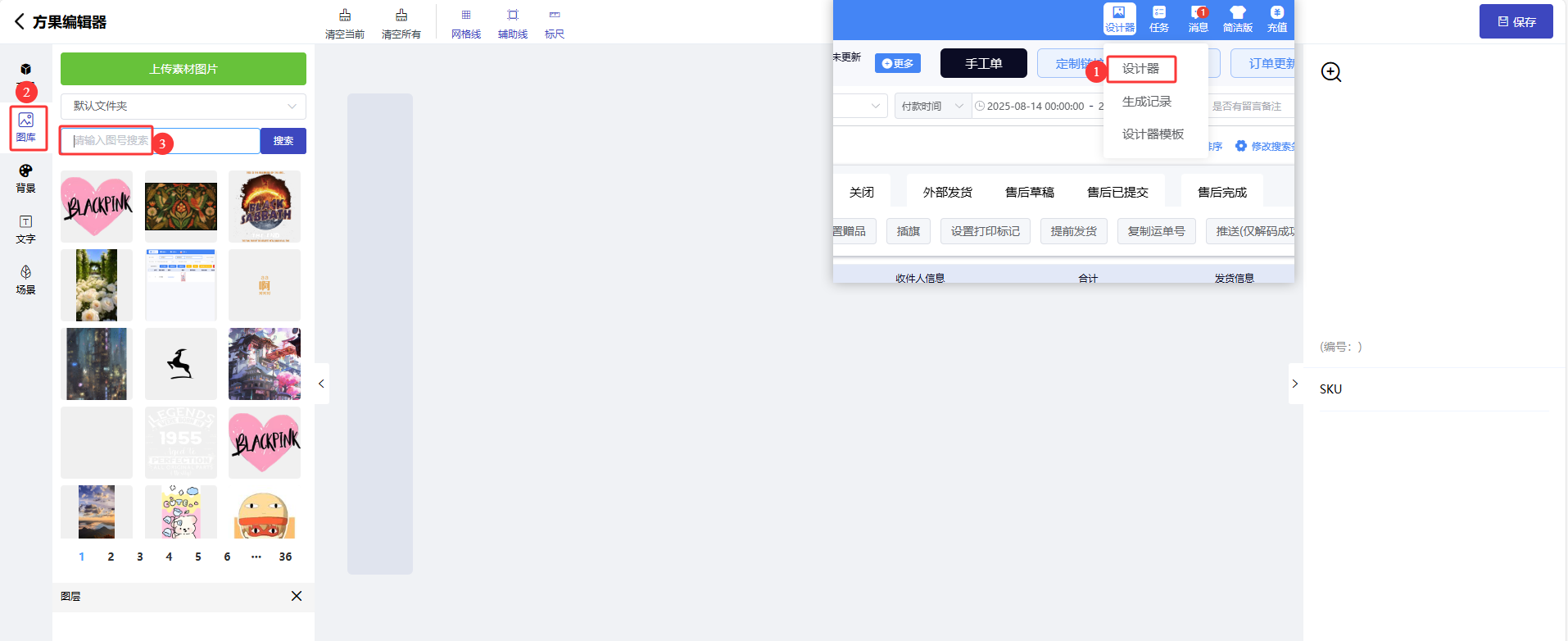Open 消息 messages in blue header
This screenshot has height=641, width=1568.
1199,19
